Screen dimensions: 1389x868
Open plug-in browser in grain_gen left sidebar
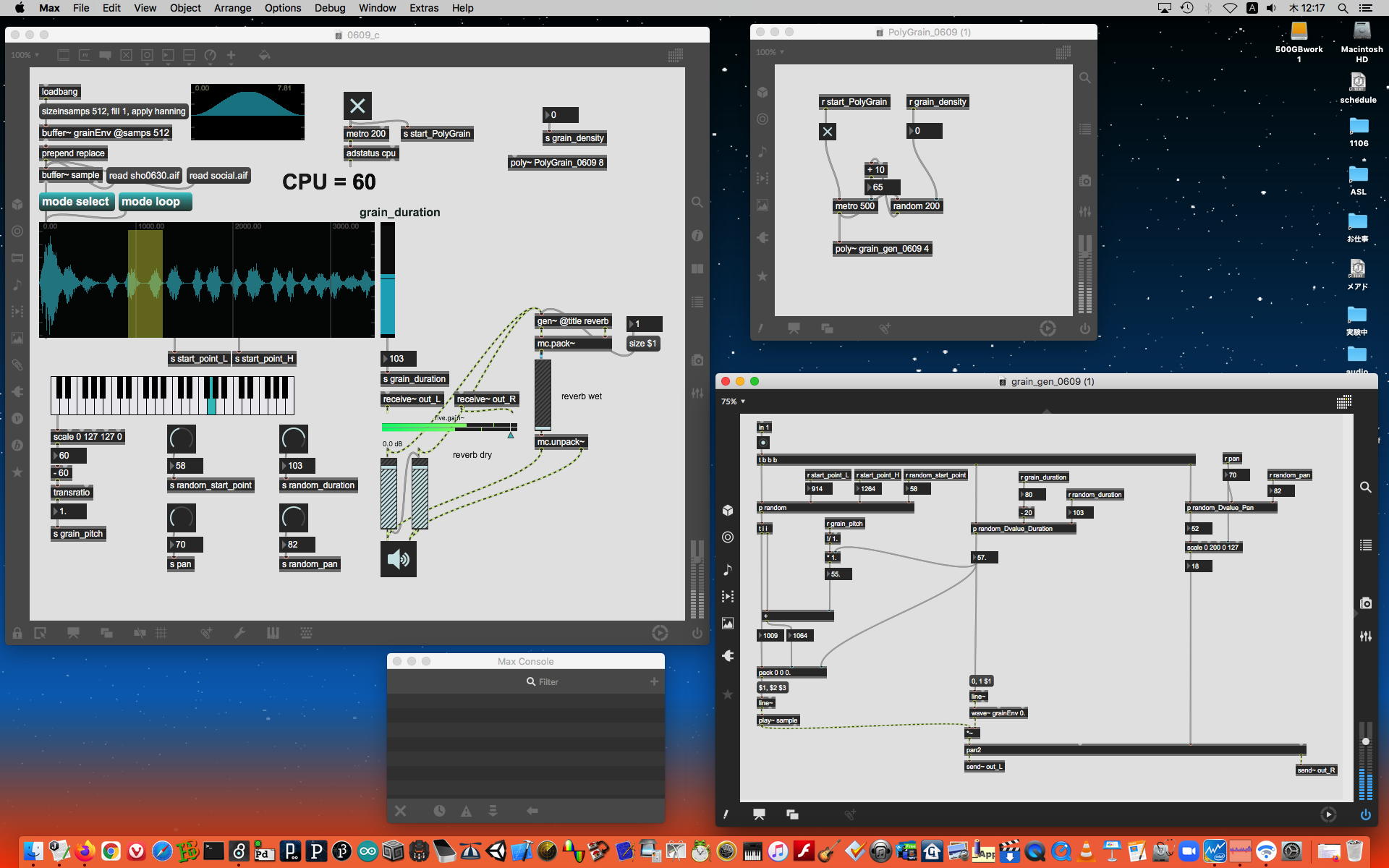point(728,655)
